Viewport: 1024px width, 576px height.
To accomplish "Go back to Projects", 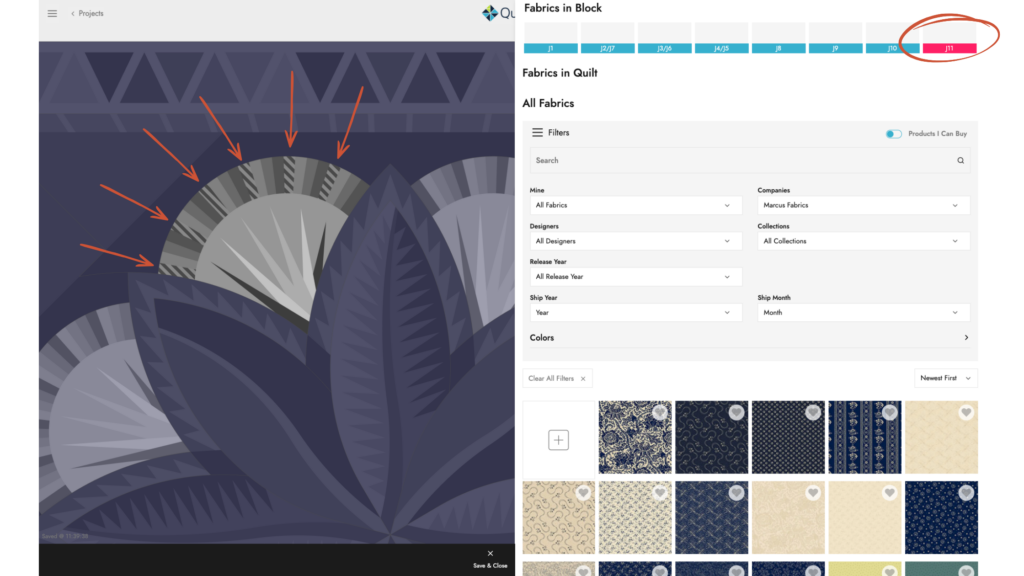I will (x=87, y=14).
